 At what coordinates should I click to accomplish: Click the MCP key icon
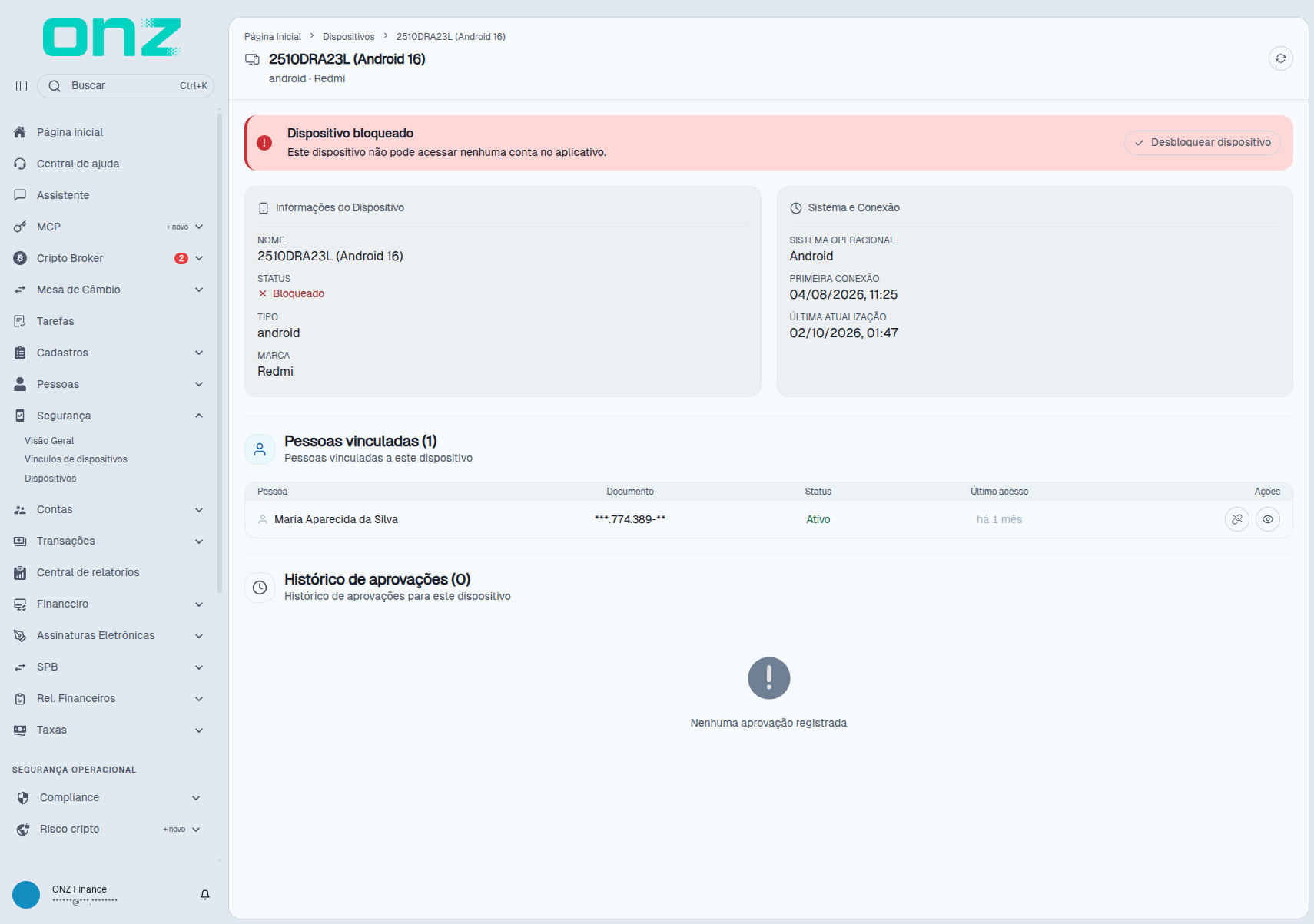(x=20, y=227)
